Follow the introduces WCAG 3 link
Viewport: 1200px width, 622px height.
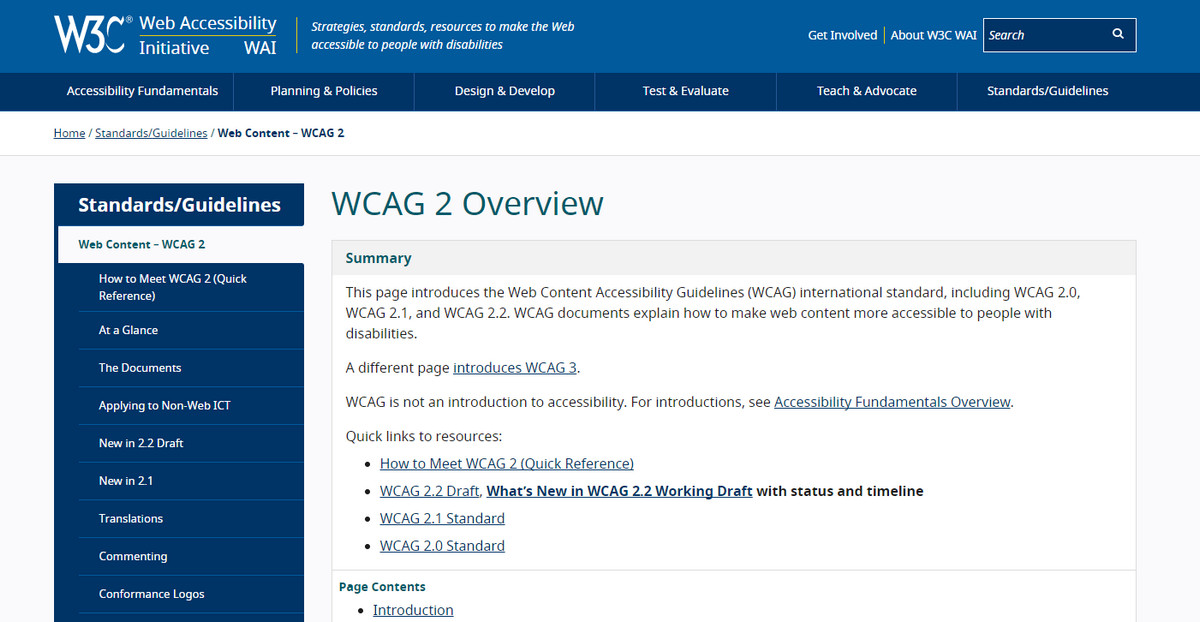(515, 368)
